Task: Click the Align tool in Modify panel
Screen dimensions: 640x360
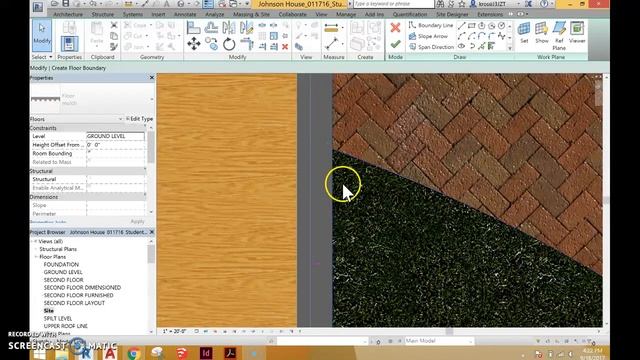Action: tap(193, 28)
